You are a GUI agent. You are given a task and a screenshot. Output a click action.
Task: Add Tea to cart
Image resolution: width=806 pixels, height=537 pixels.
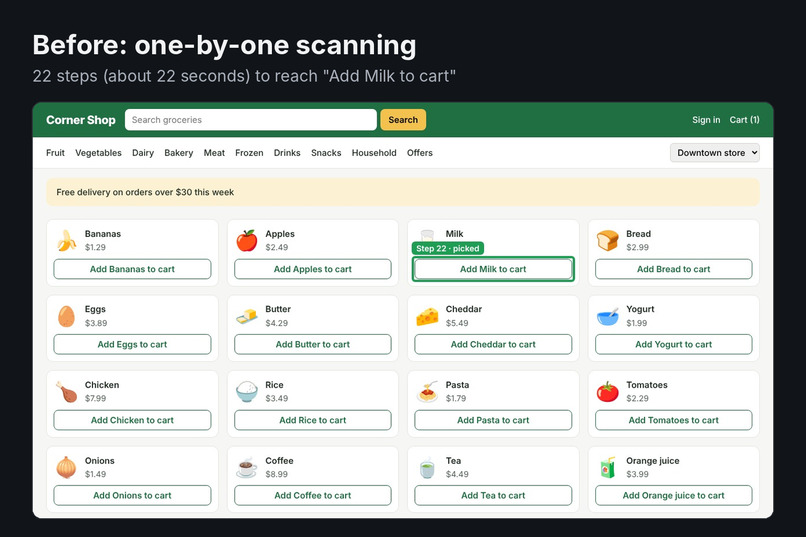pos(493,495)
